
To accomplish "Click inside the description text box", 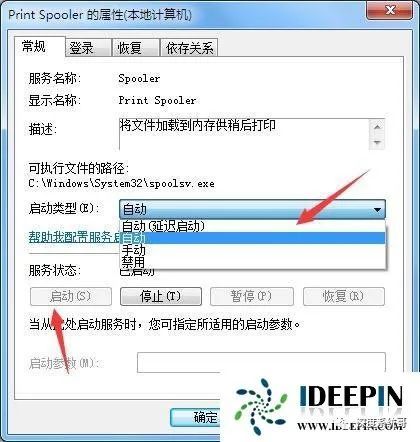I will click(243, 134).
